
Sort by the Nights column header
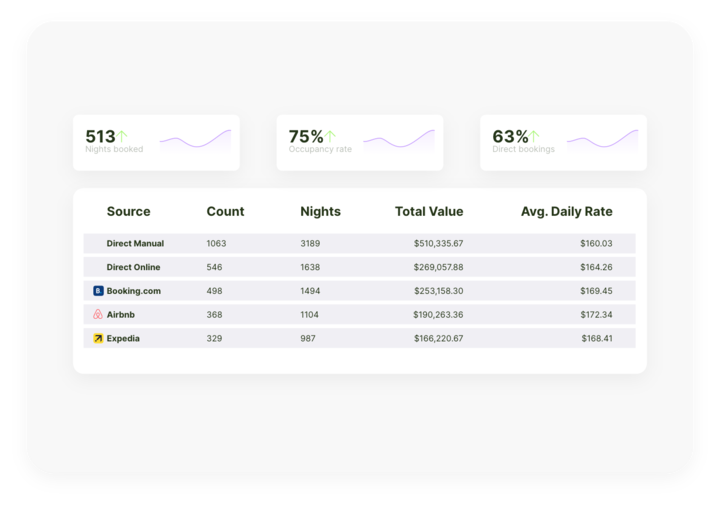(x=320, y=212)
